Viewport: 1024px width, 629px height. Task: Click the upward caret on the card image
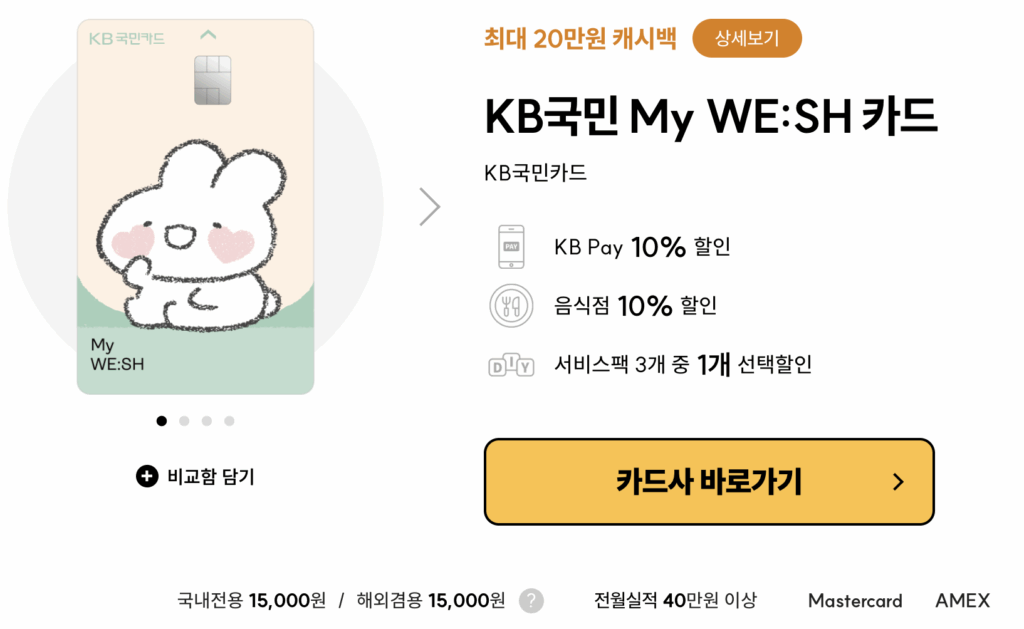pos(208,35)
